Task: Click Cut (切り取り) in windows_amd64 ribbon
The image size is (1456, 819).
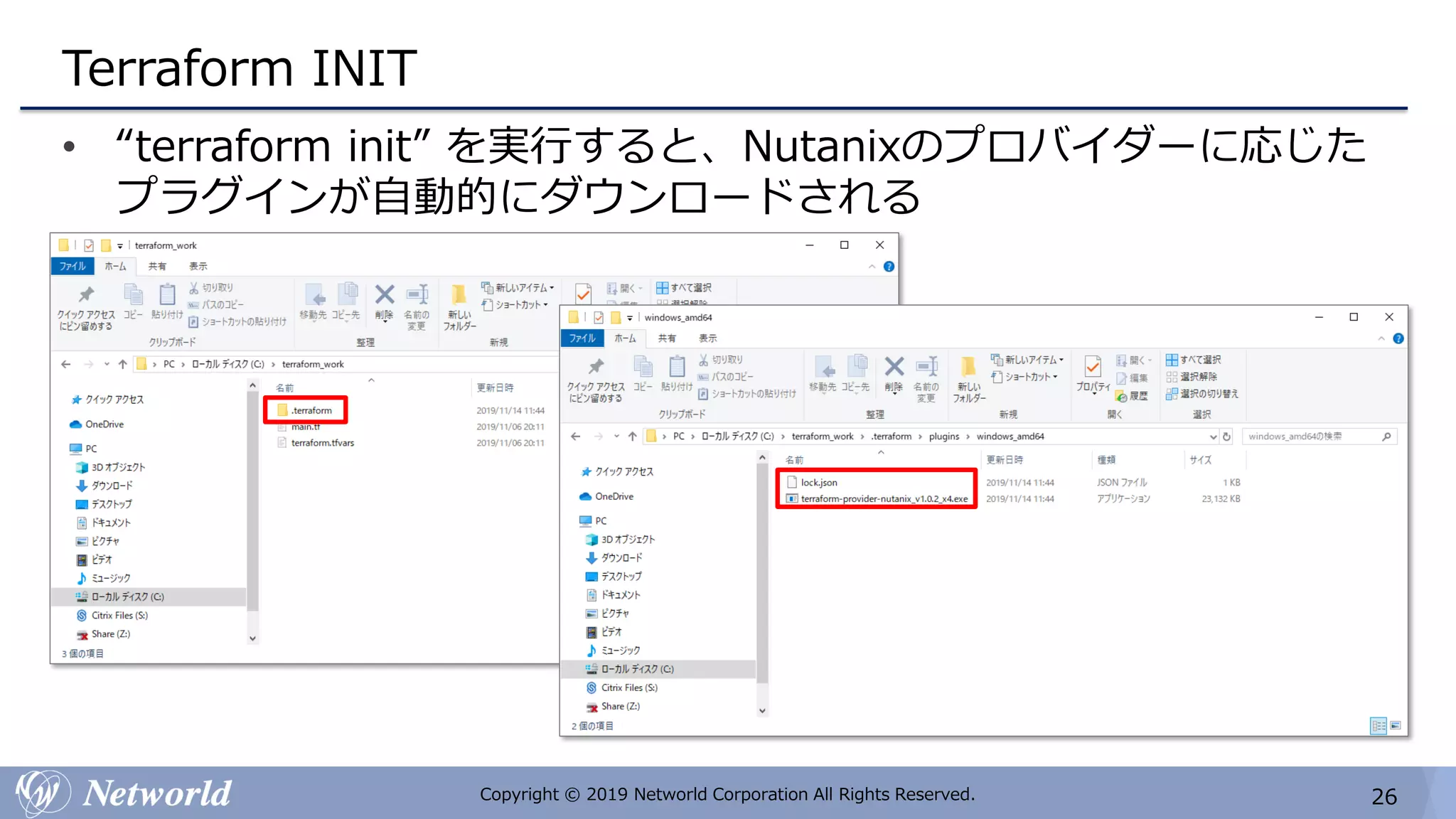Action: coord(721,360)
